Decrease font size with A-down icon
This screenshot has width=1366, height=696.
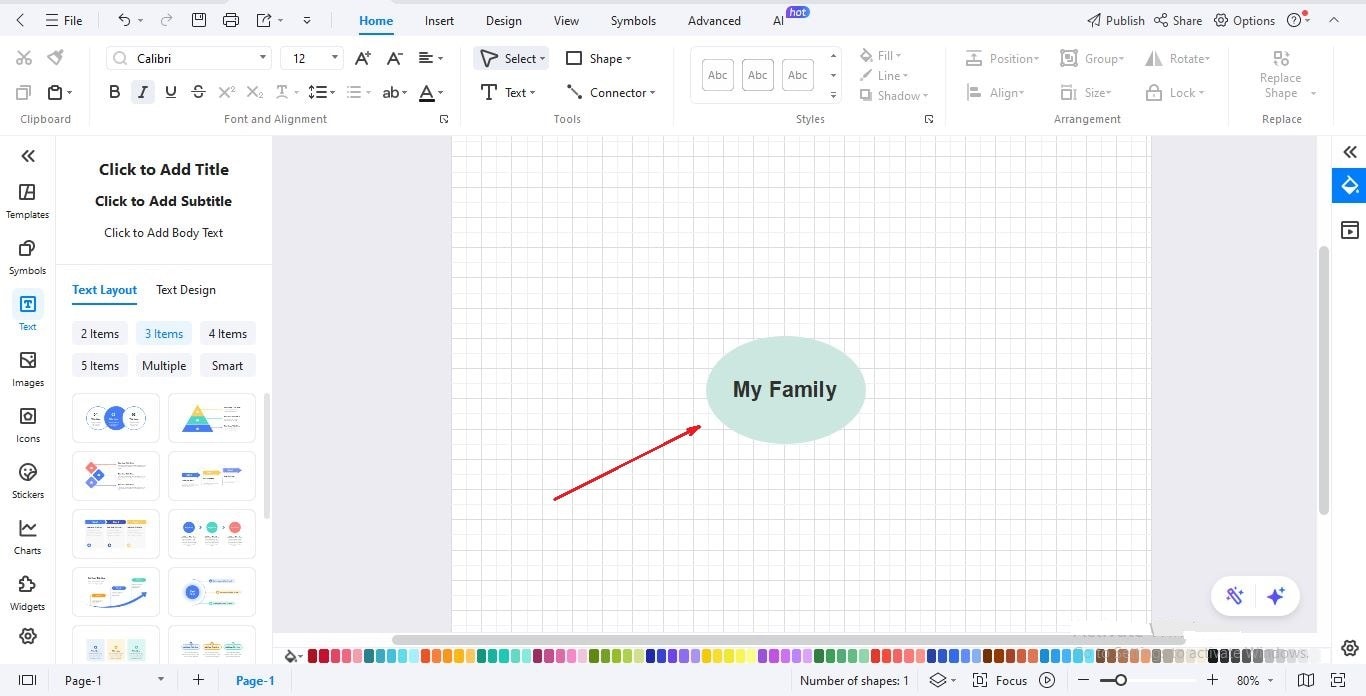(x=395, y=58)
